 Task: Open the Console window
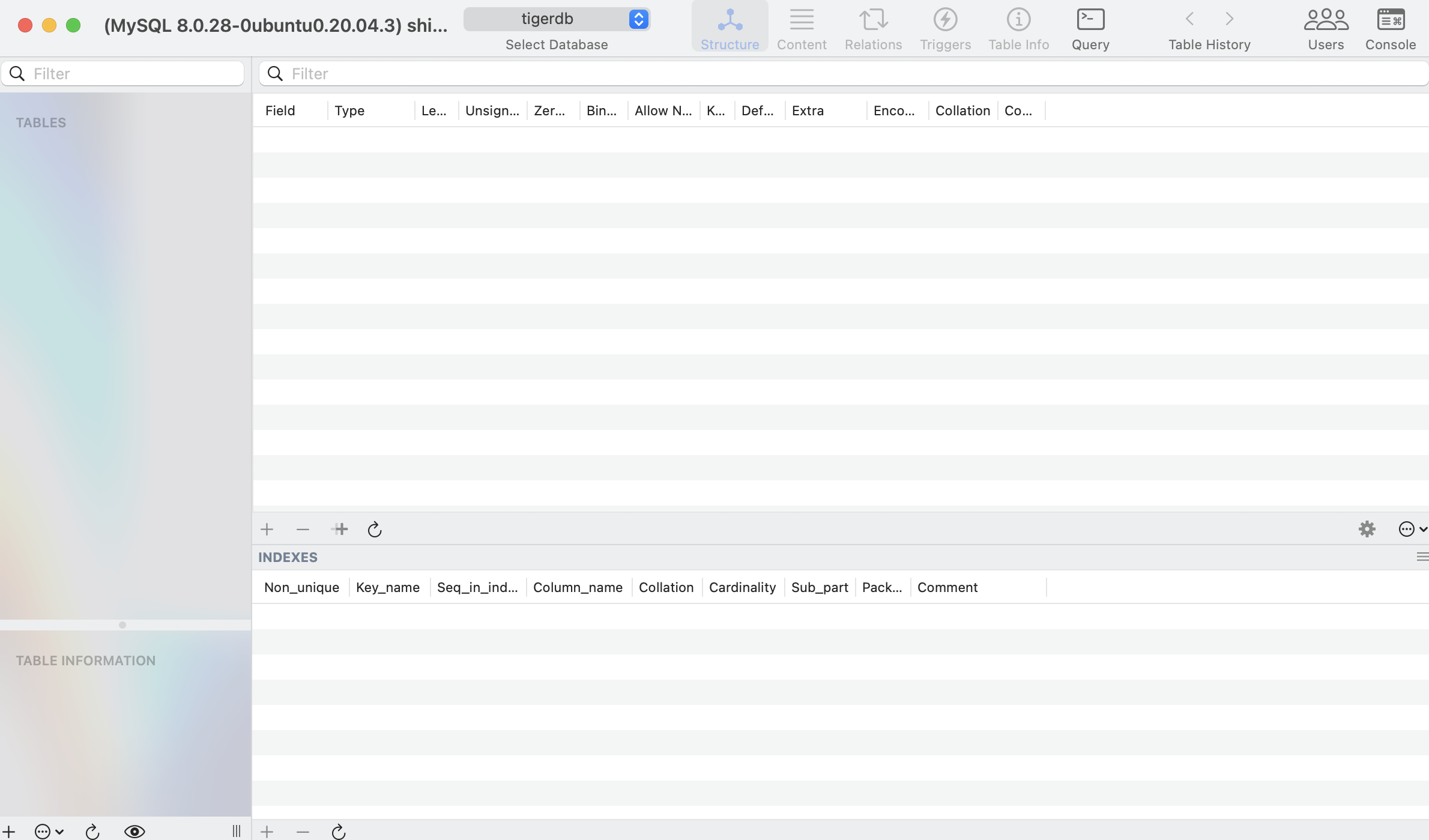coord(1390,28)
